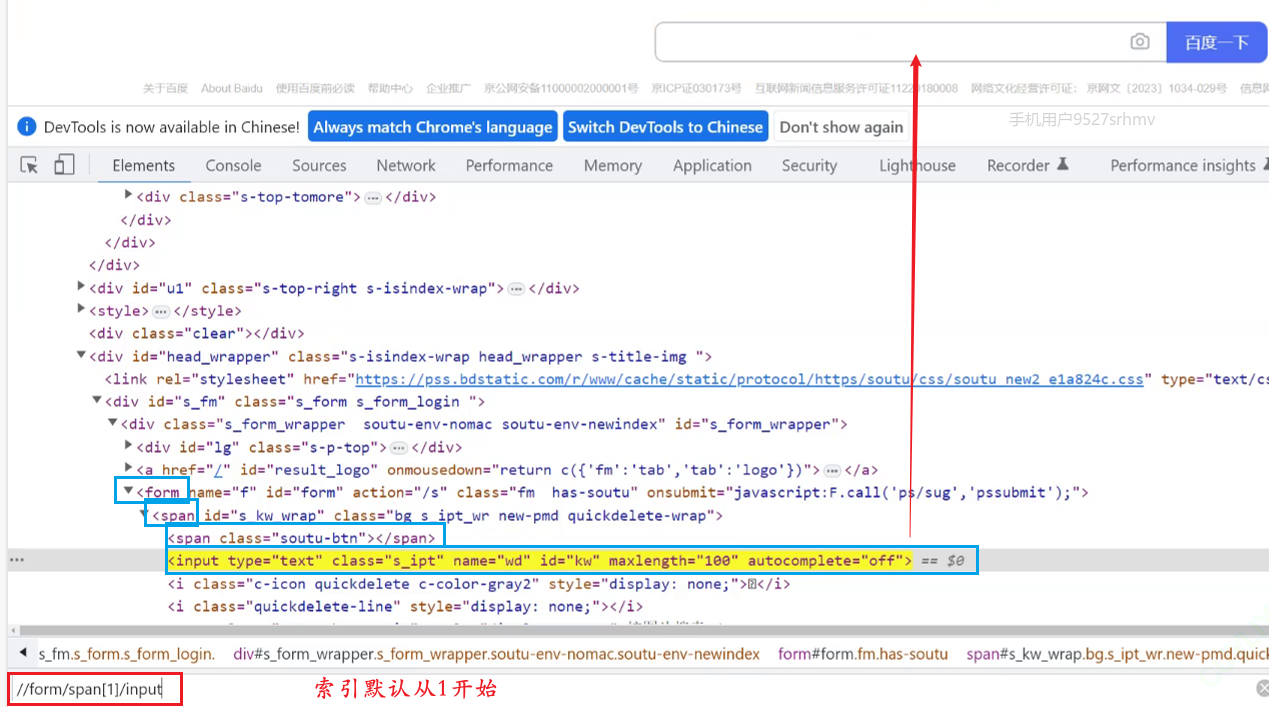This screenshot has height=707, width=1269.
Task: Collapse the form element node
Action: point(128,491)
